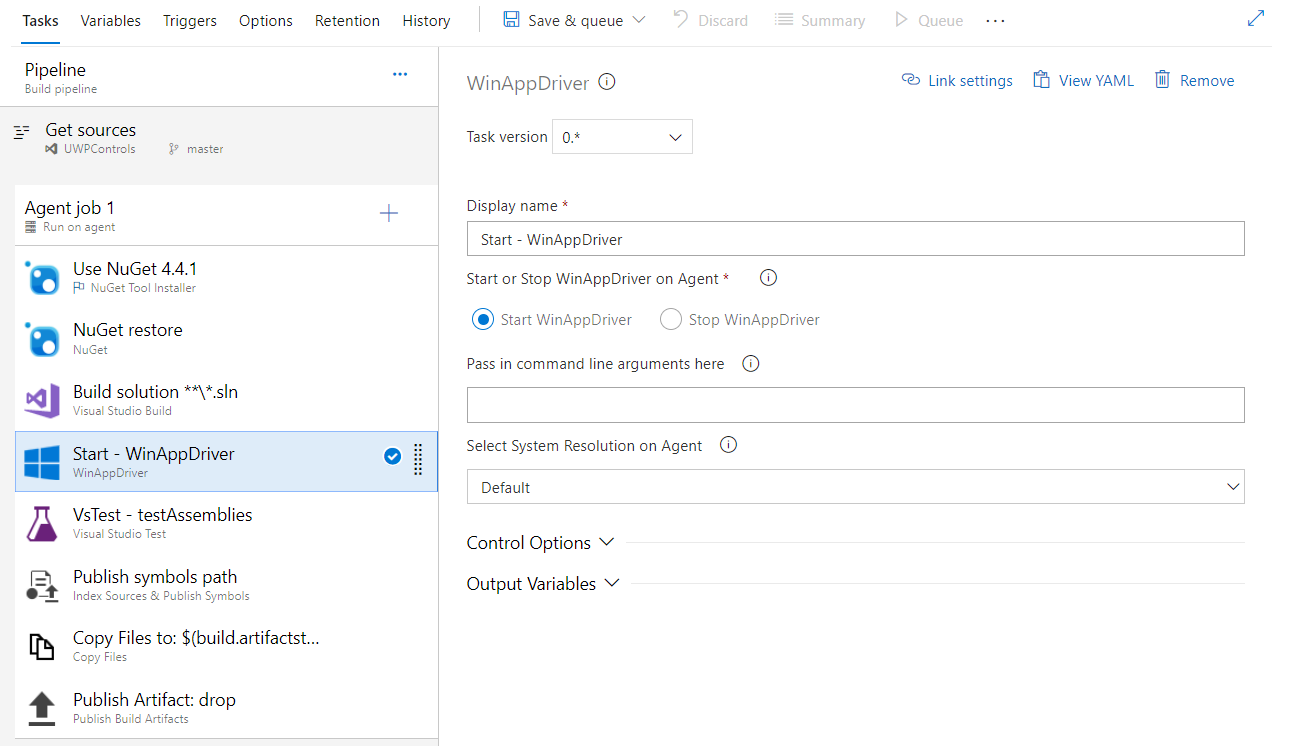
Task: Select the Copy Files to task
Action: 227,646
